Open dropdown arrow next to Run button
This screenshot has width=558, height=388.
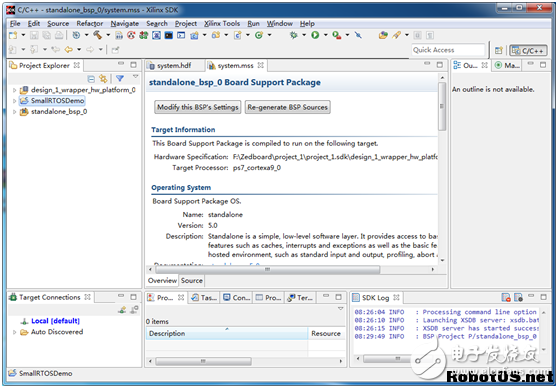coord(325,35)
